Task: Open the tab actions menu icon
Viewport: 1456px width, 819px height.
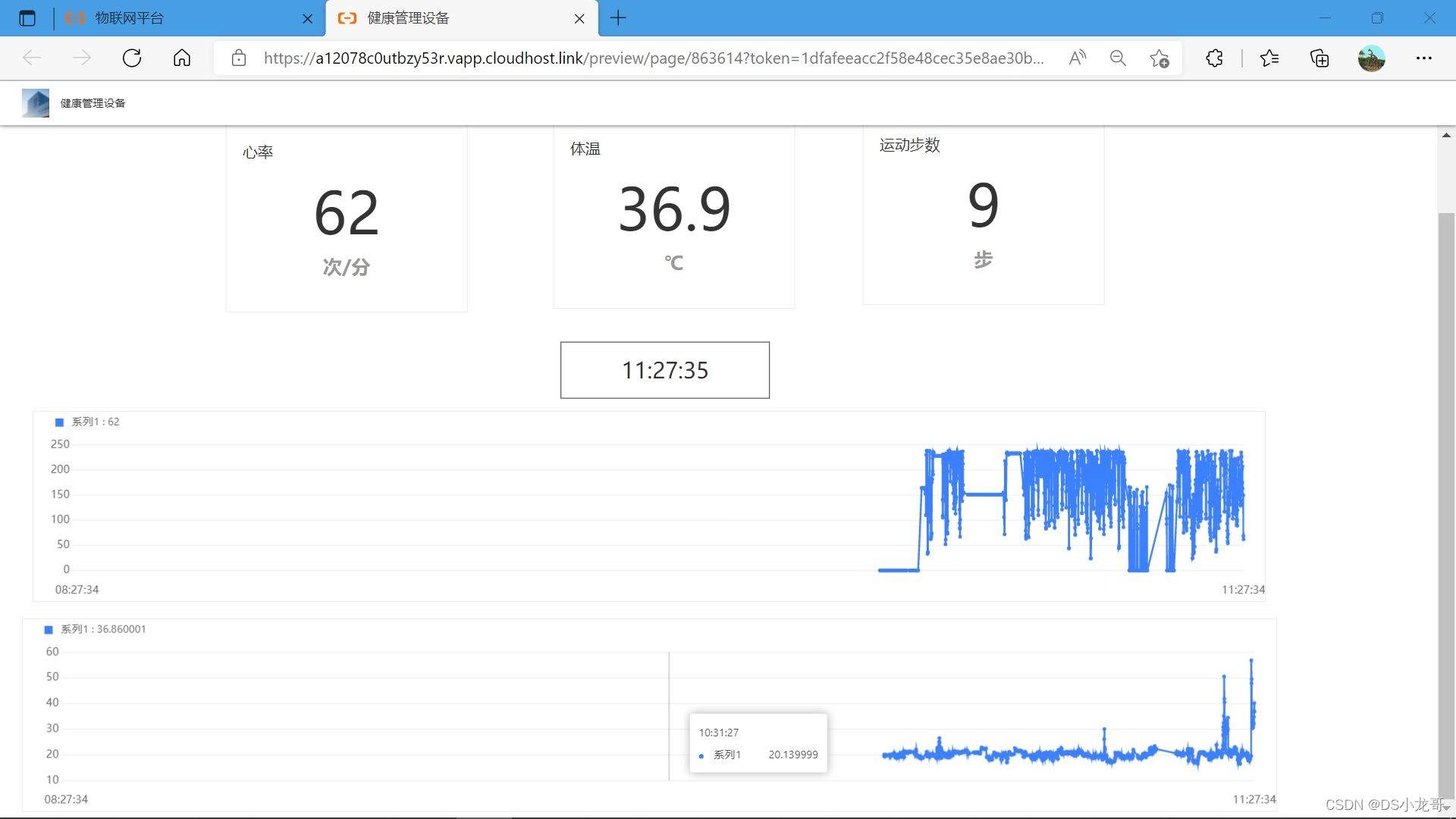Action: click(27, 18)
